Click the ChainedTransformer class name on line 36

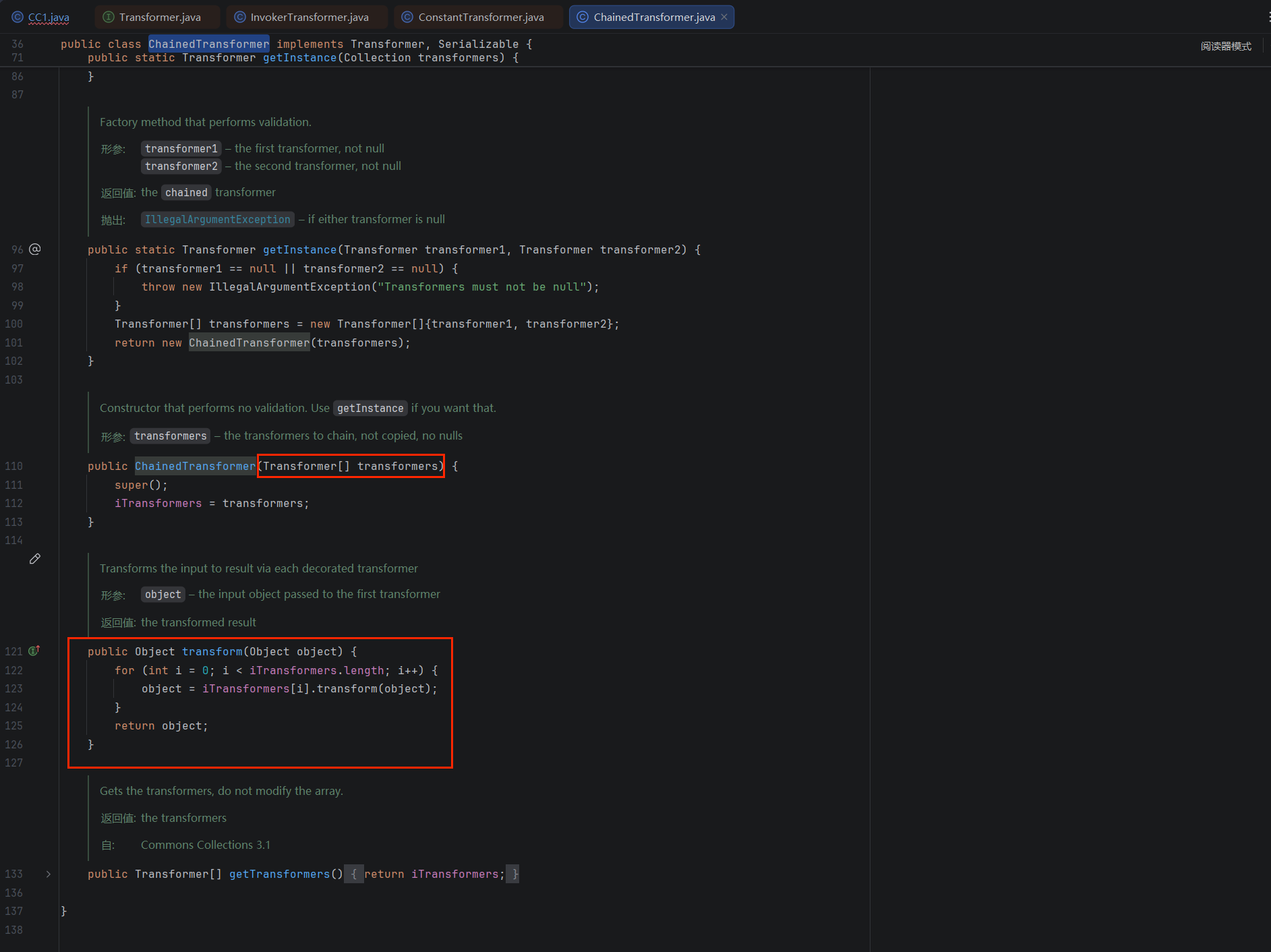[x=209, y=44]
